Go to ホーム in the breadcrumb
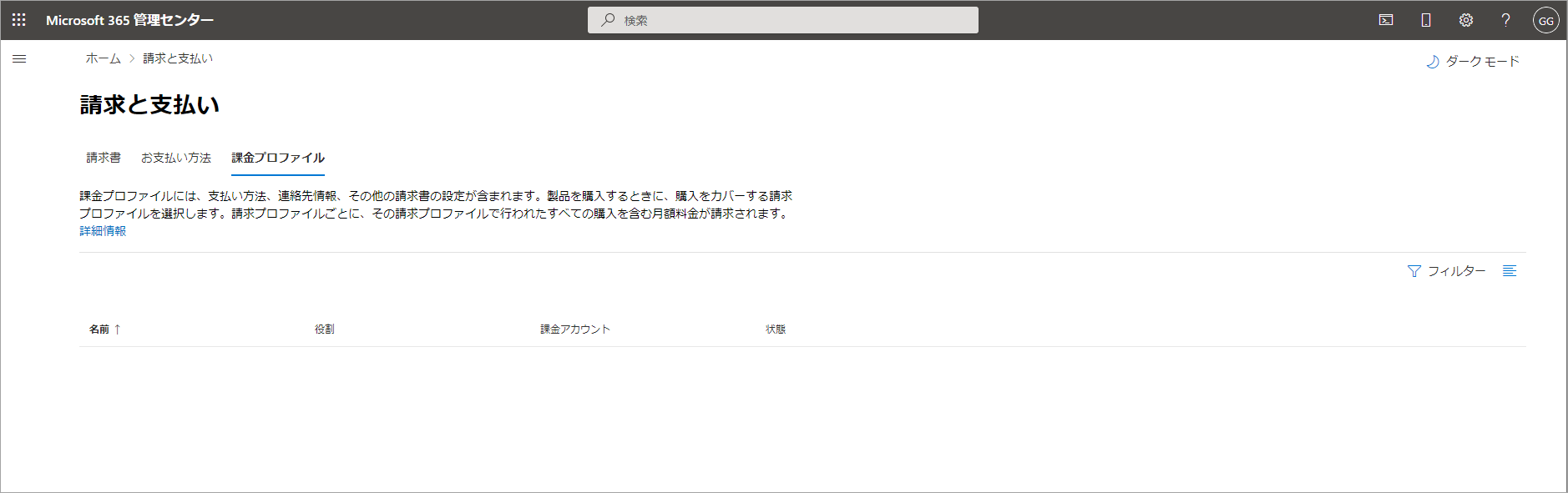 [x=104, y=58]
